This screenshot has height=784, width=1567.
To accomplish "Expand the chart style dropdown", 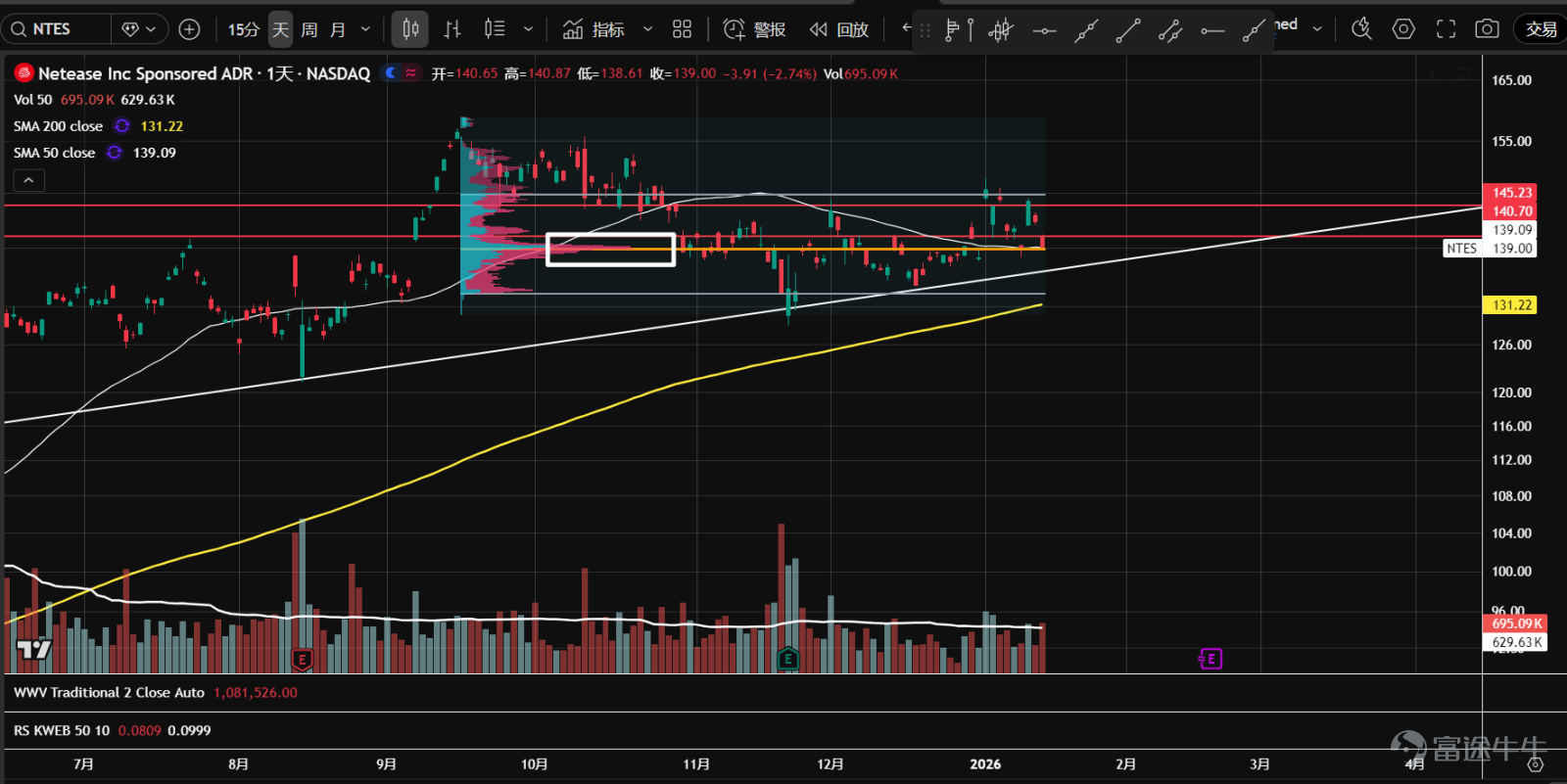I will coord(529,29).
